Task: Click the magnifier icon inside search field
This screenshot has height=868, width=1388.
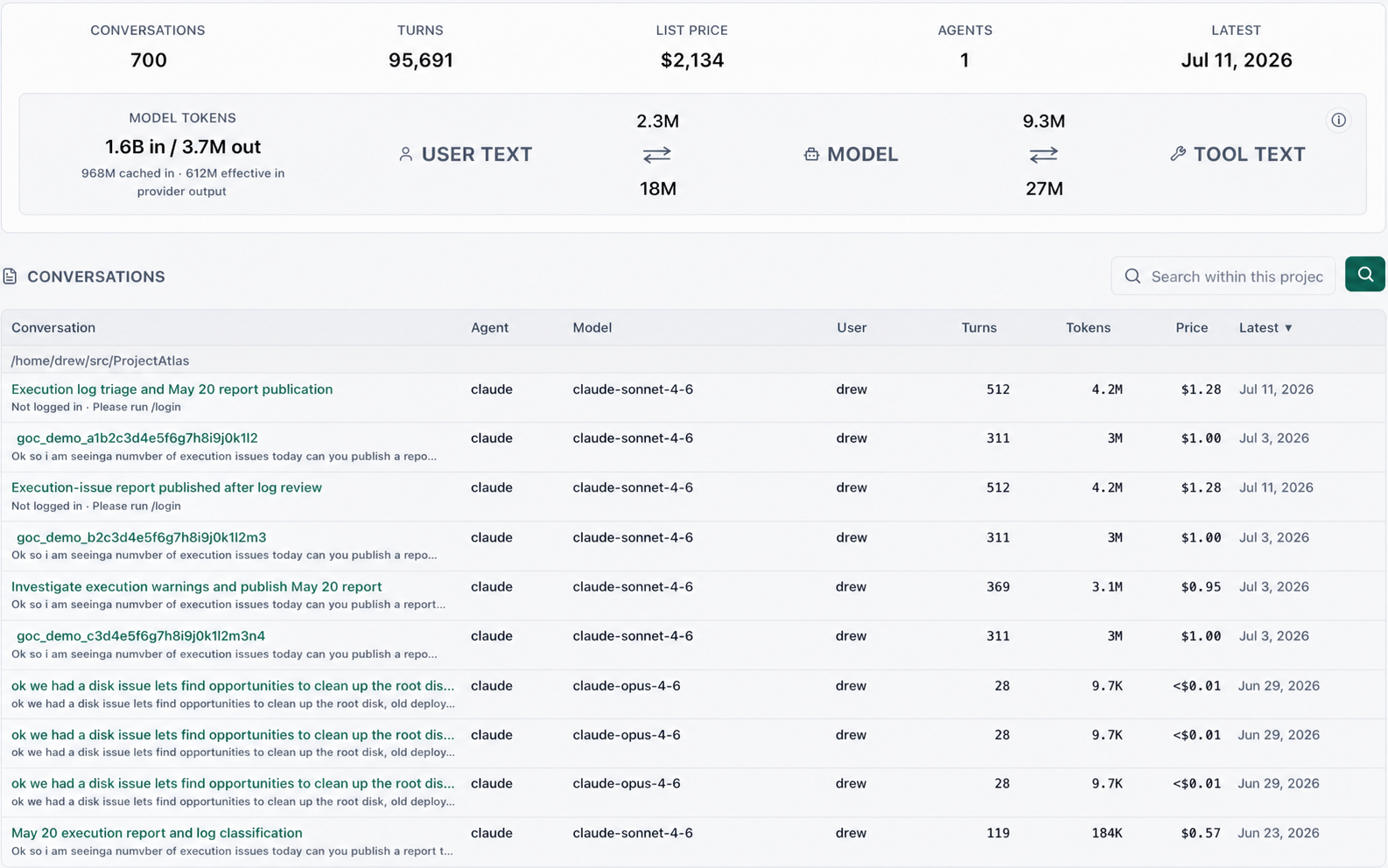Action: pyautogui.click(x=1132, y=276)
